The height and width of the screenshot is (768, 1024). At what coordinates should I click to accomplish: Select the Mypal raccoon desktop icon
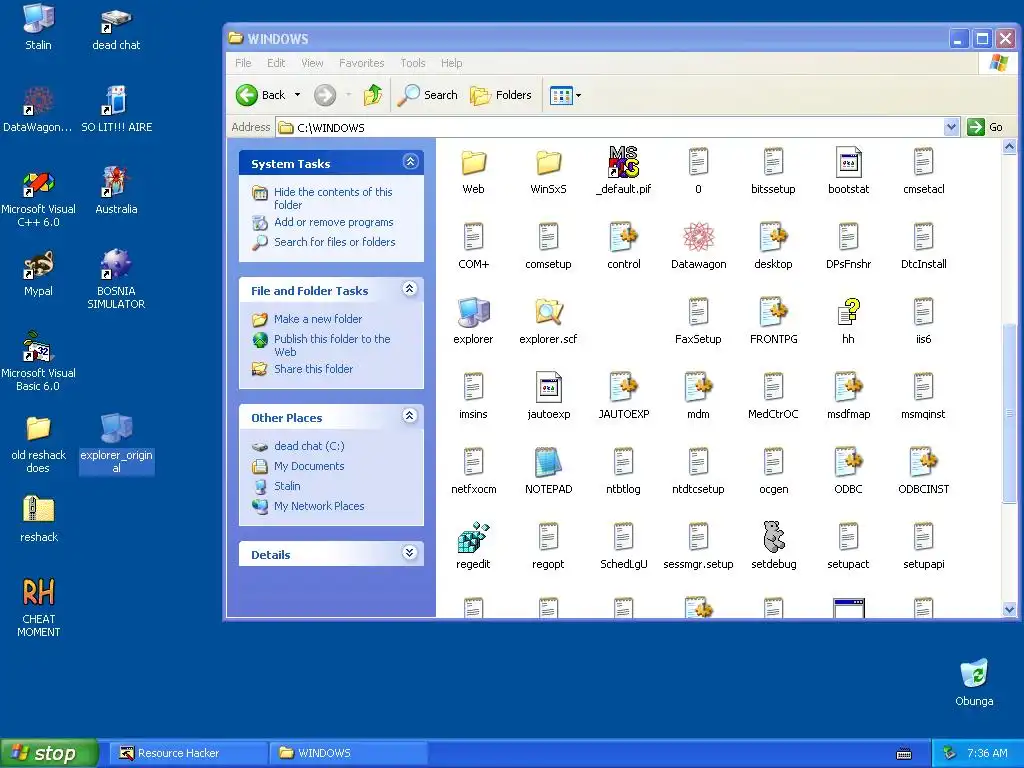(x=39, y=264)
